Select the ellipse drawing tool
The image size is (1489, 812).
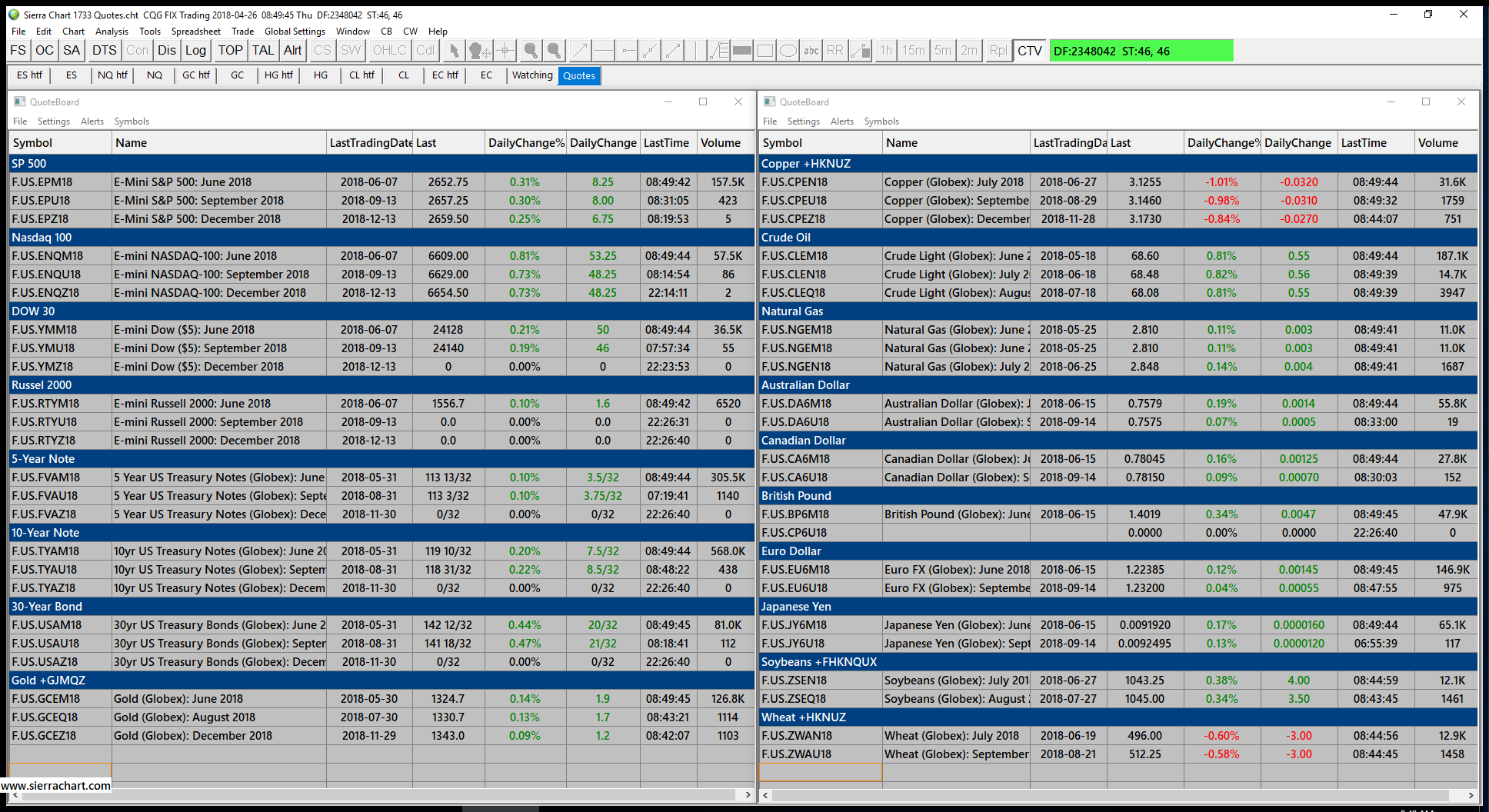point(788,51)
